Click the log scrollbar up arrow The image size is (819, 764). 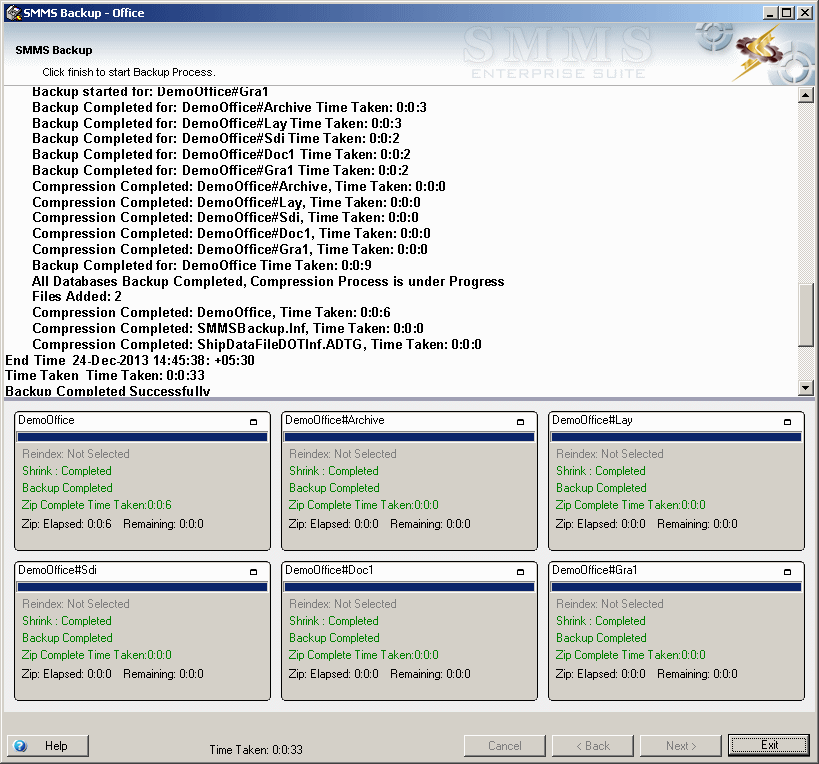[x=806, y=95]
